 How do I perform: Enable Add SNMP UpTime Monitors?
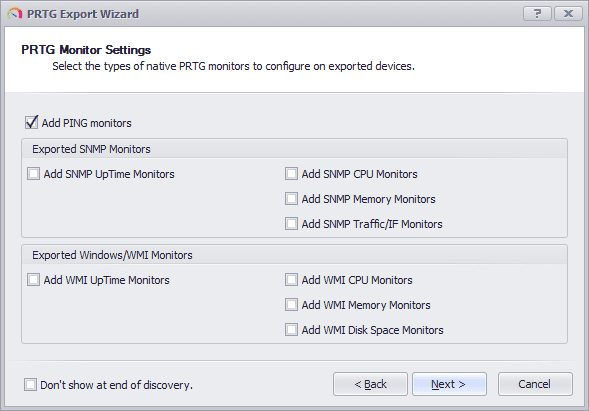tap(33, 174)
